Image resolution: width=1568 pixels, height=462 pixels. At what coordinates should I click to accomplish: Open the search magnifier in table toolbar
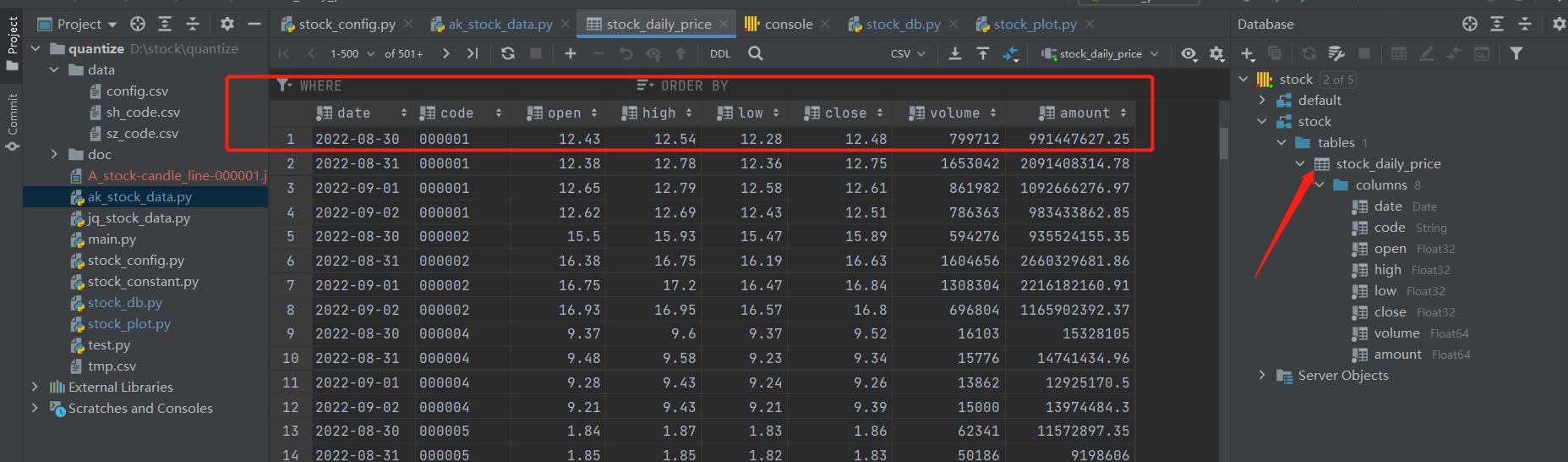click(x=756, y=53)
